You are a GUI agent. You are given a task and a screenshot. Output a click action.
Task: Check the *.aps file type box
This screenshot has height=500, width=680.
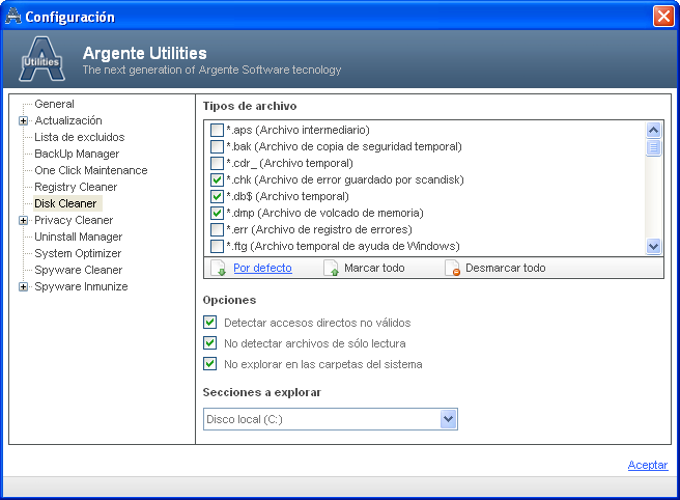pos(217,130)
